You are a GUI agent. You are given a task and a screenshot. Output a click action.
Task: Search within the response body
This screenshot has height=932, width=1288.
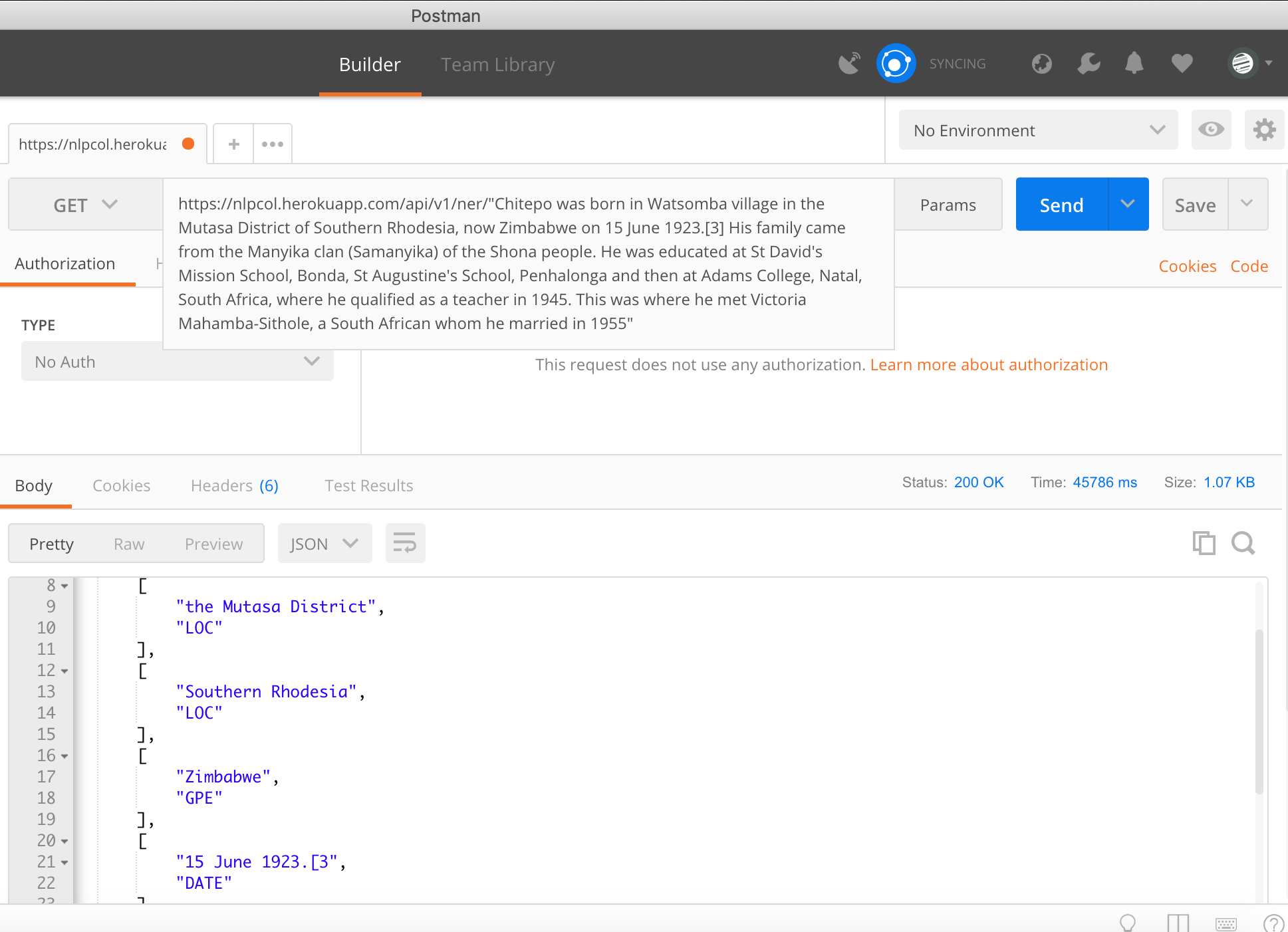point(1243,543)
